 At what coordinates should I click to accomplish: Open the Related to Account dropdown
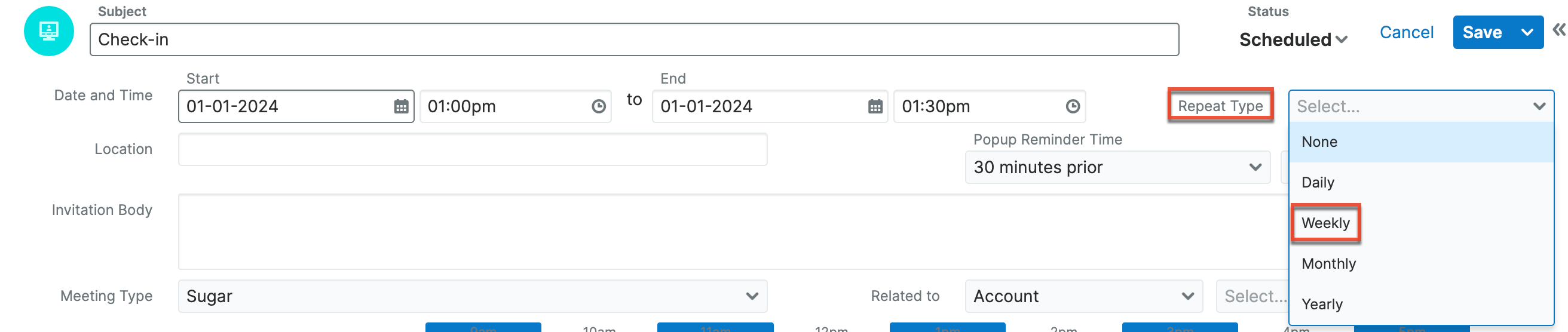1083,296
